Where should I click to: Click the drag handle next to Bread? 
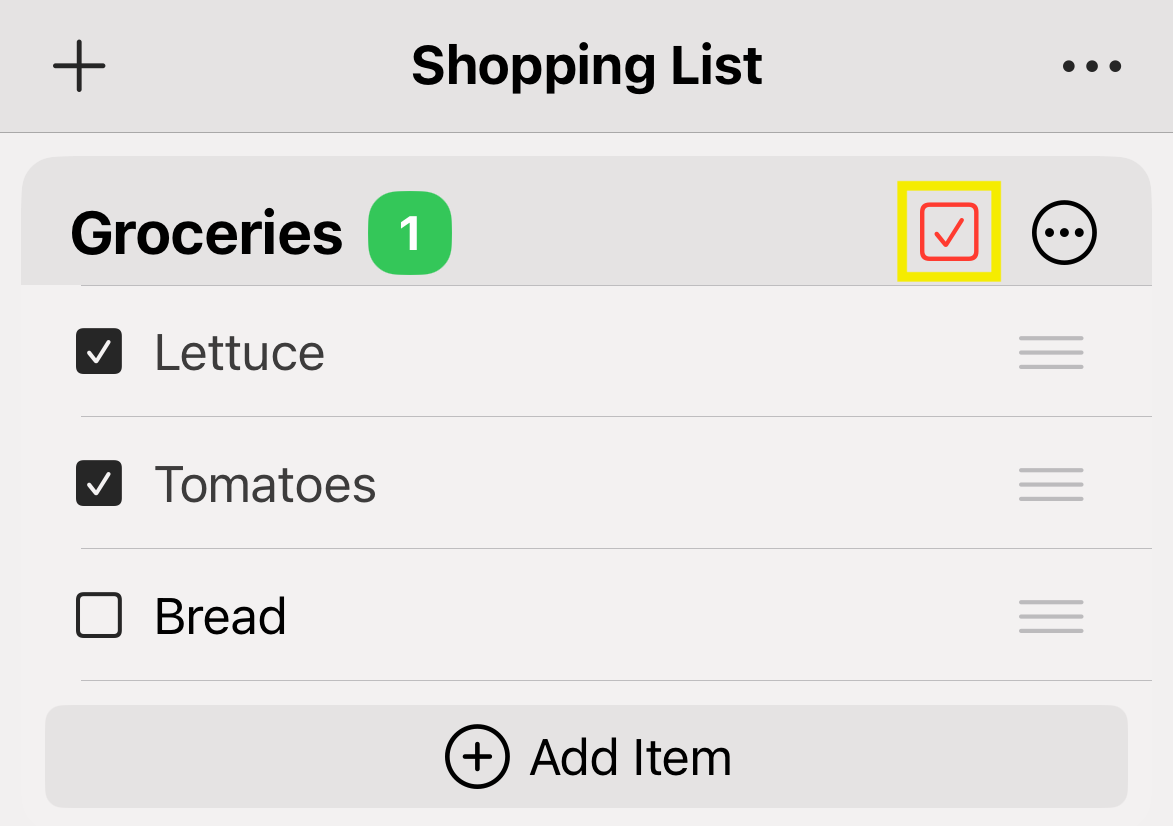tap(1050, 616)
